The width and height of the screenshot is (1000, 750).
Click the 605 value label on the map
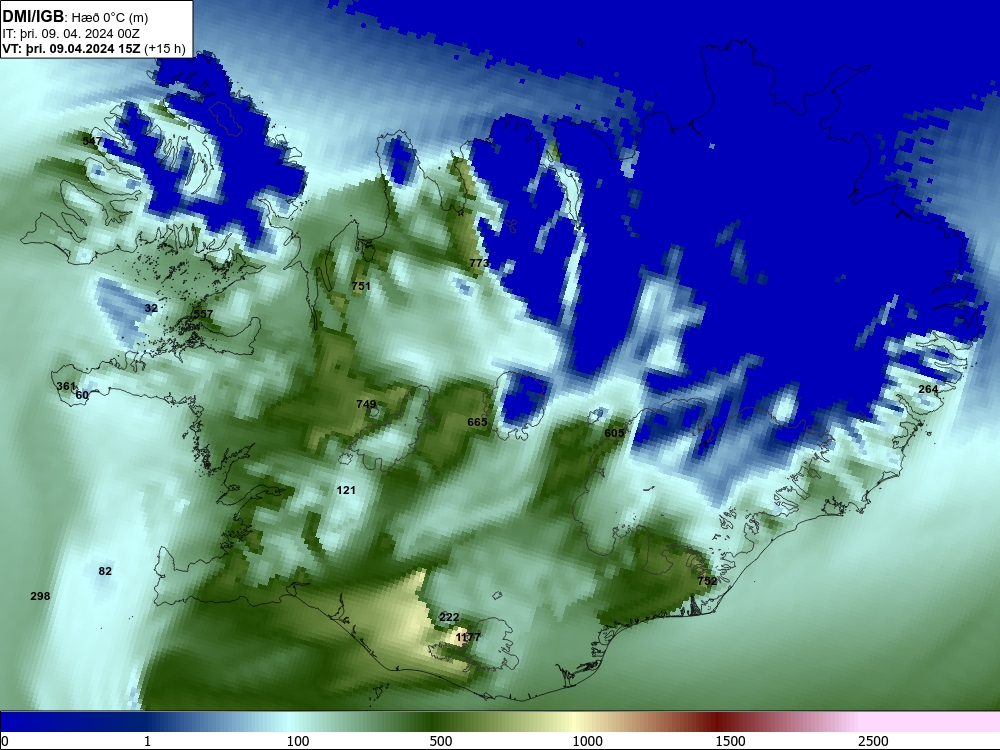coord(614,434)
